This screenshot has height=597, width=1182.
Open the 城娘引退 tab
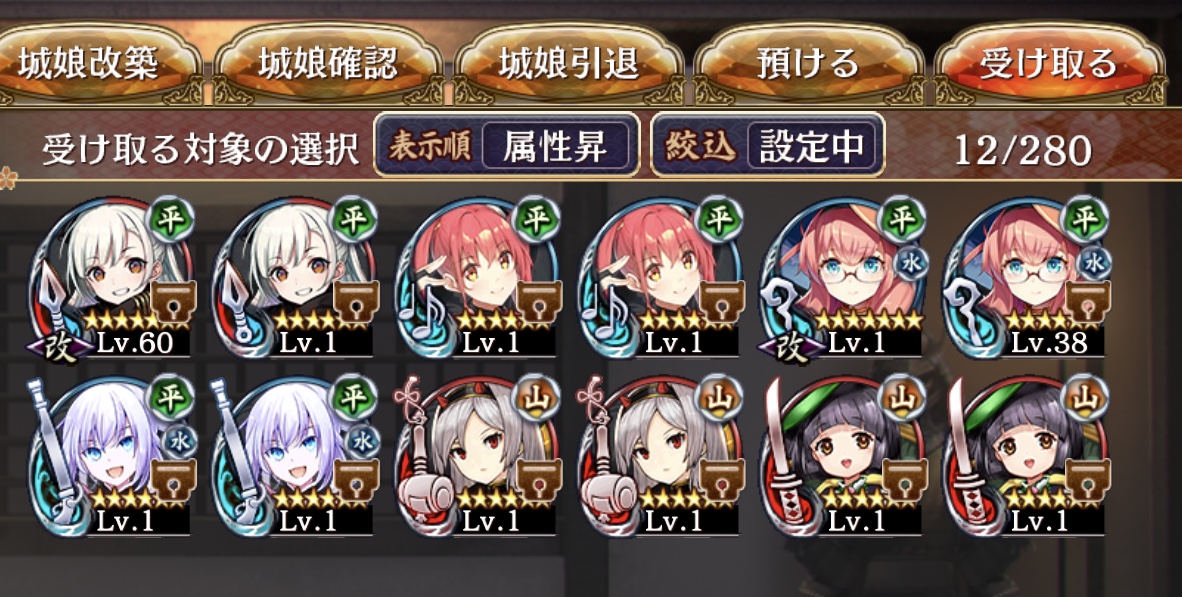(568, 65)
